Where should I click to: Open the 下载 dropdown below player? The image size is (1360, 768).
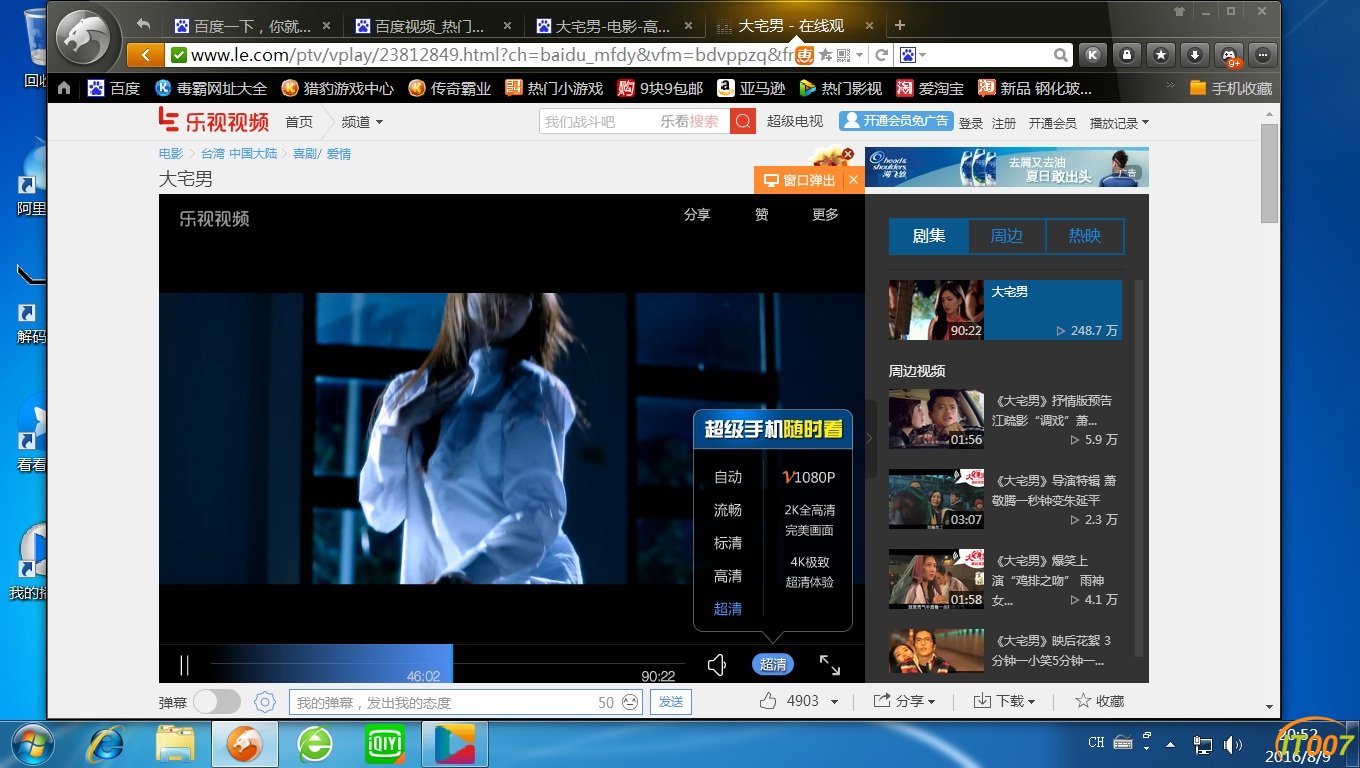(x=1004, y=701)
